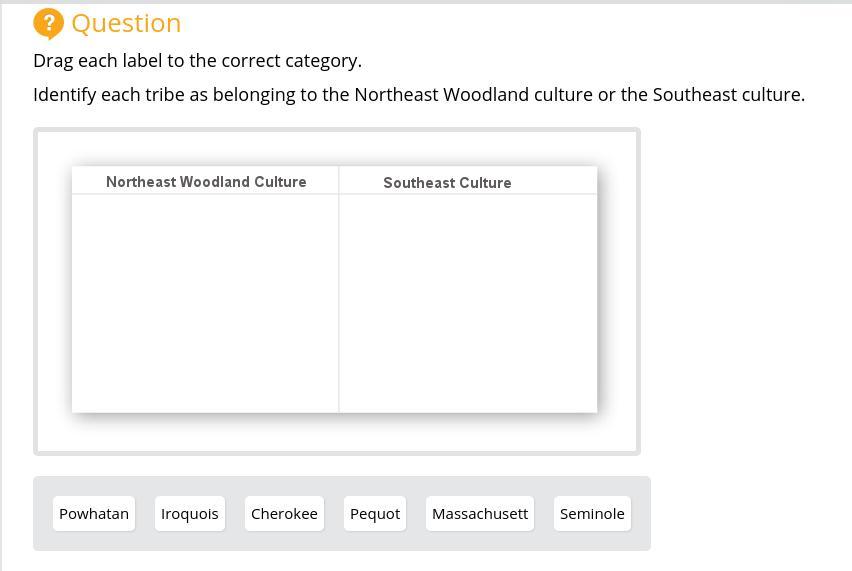Click the Pequot label
Screen dimensions: 852x571
[375, 514]
